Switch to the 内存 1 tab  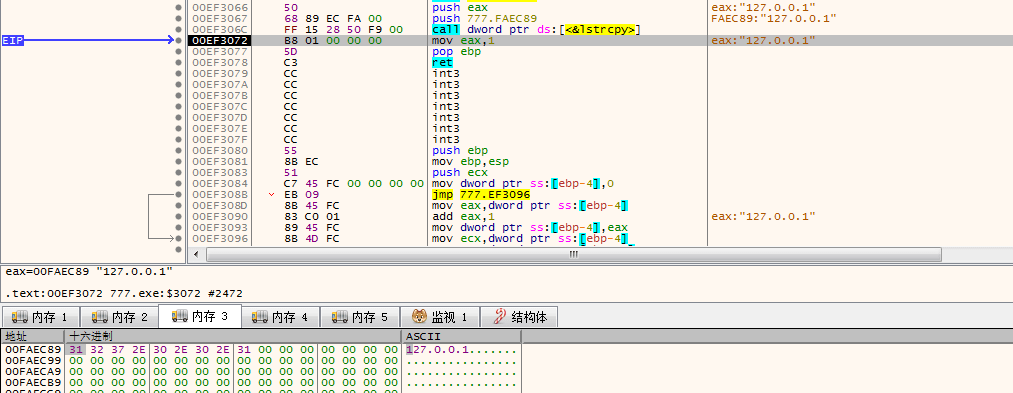click(41, 317)
